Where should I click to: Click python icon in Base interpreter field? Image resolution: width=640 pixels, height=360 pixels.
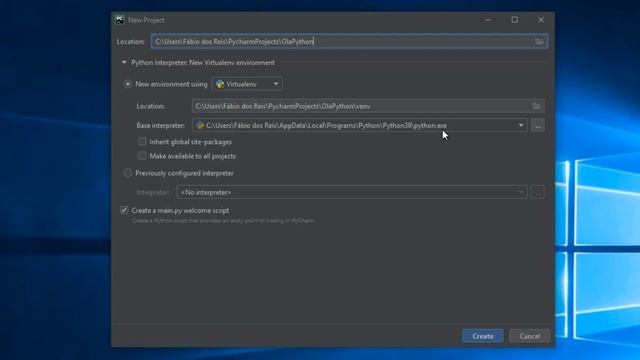pyautogui.click(x=200, y=125)
